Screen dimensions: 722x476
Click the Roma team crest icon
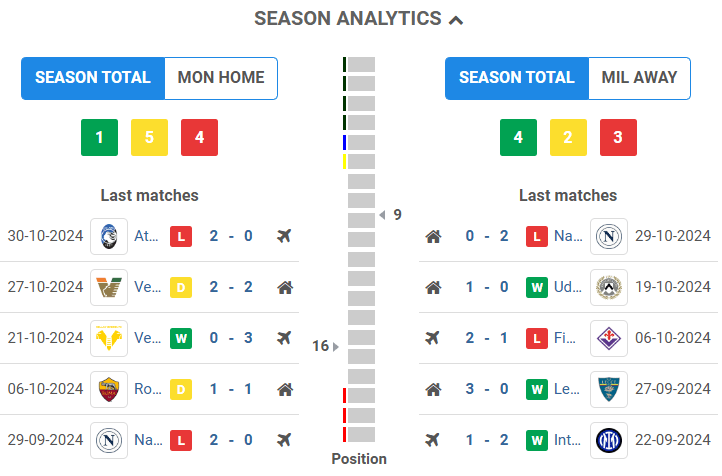[x=108, y=389]
